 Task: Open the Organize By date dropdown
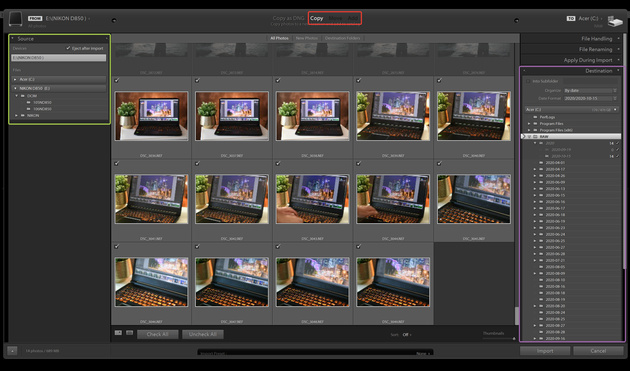590,90
